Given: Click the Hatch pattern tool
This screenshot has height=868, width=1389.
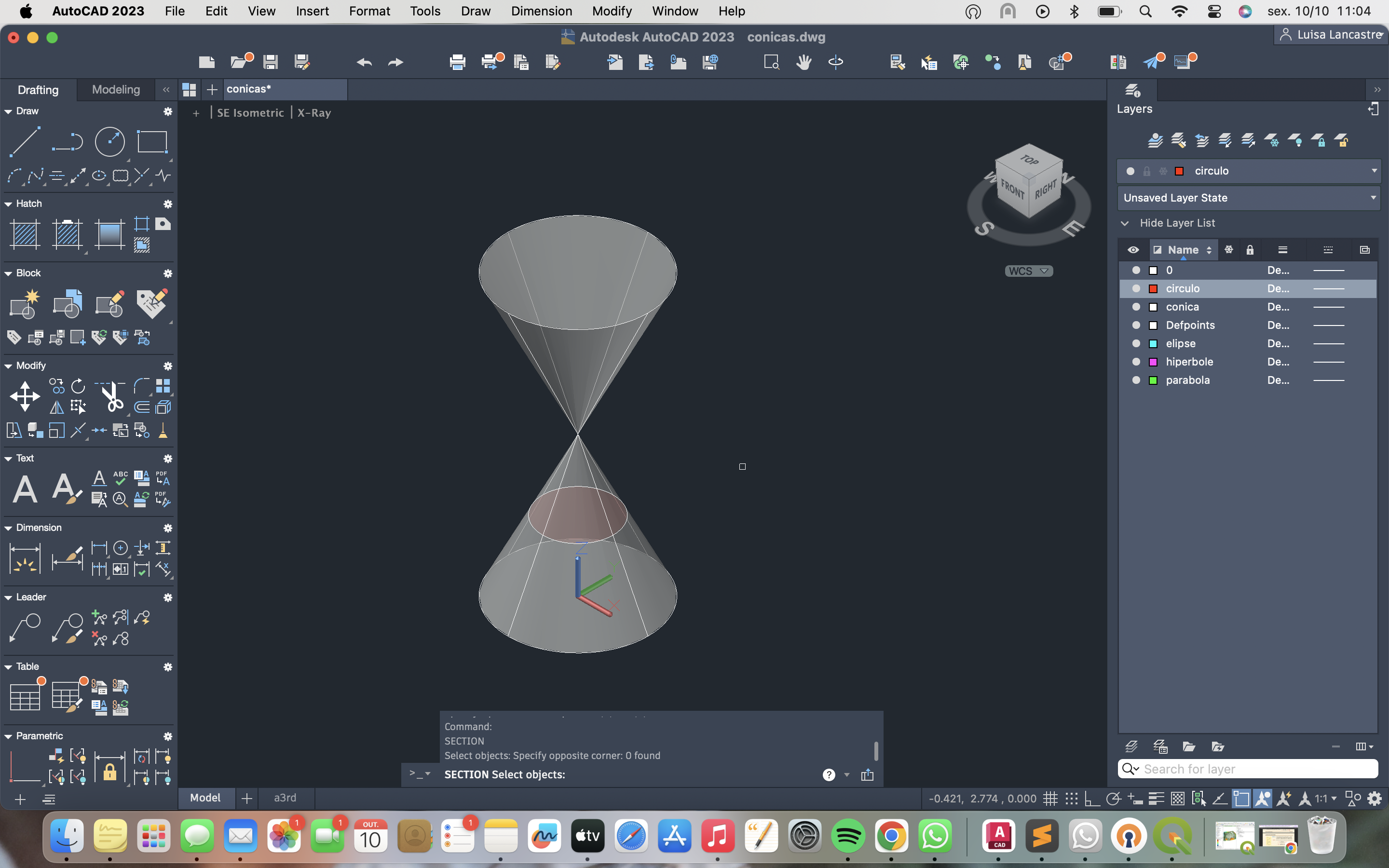Looking at the screenshot, I should coord(25,234).
